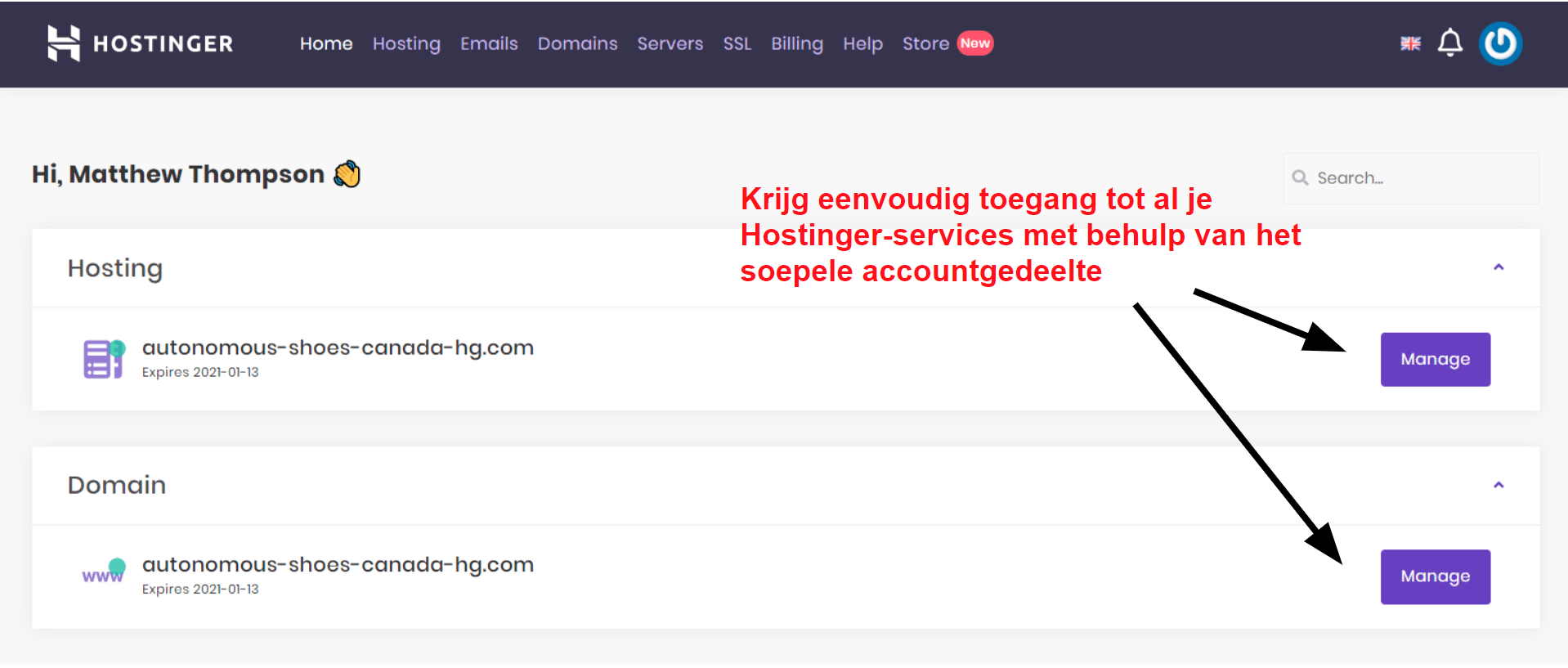
Task: Open the Servers menu item
Action: tap(670, 43)
